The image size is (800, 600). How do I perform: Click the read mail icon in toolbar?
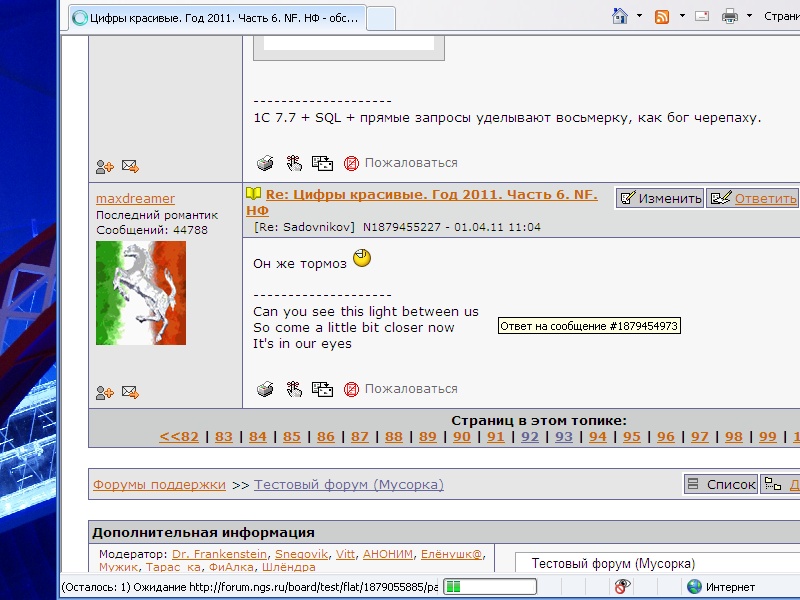(x=702, y=16)
